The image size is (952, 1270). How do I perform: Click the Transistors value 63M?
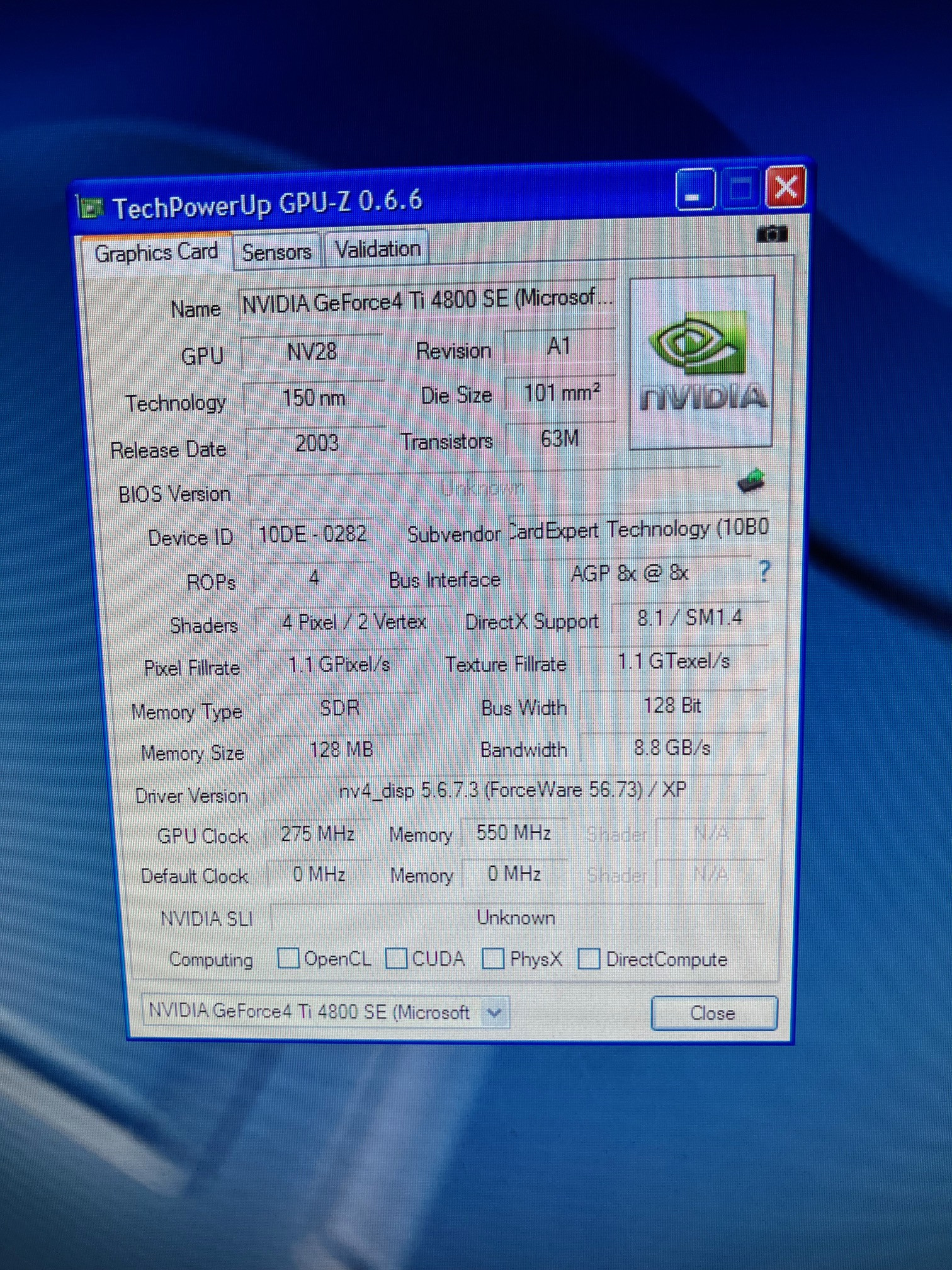click(x=560, y=438)
